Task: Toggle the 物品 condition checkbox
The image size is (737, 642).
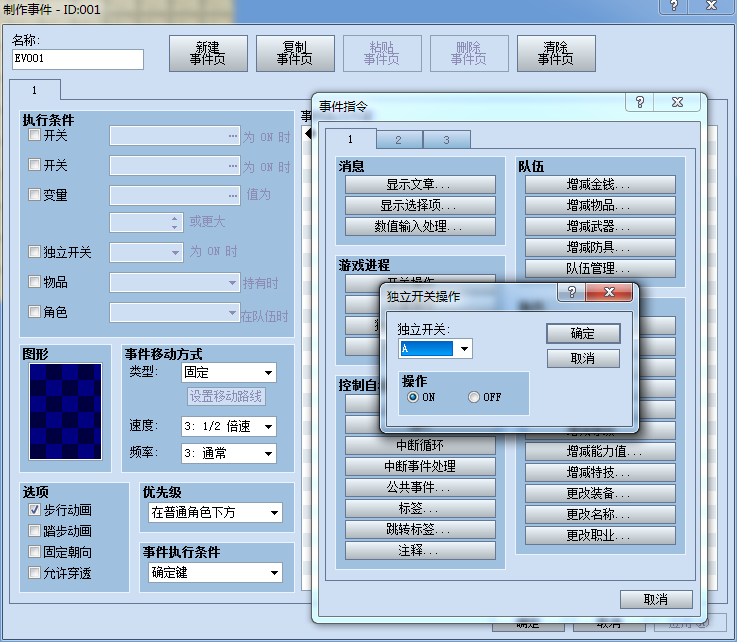Action: click(x=34, y=282)
